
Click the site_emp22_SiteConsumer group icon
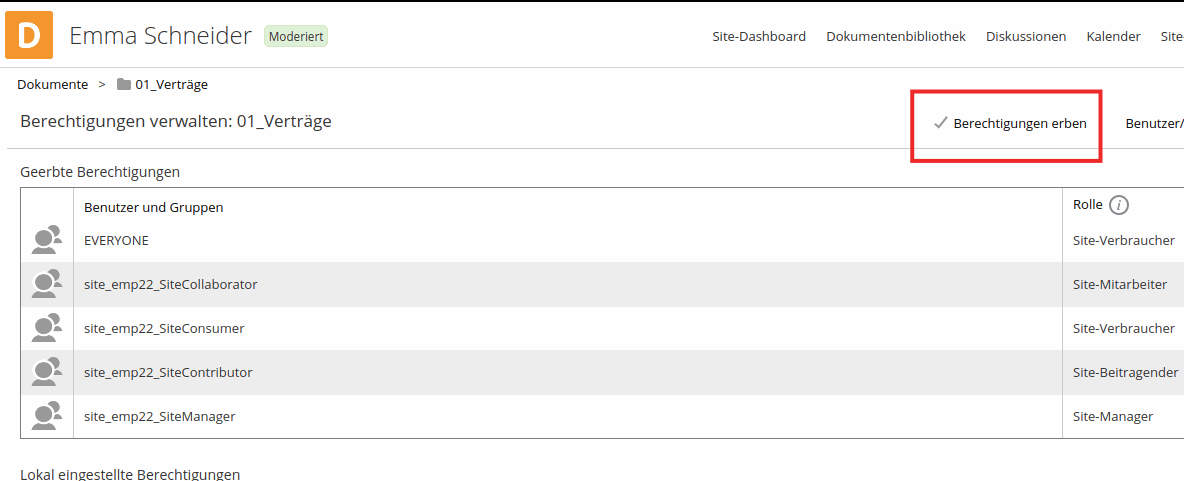[x=47, y=329]
